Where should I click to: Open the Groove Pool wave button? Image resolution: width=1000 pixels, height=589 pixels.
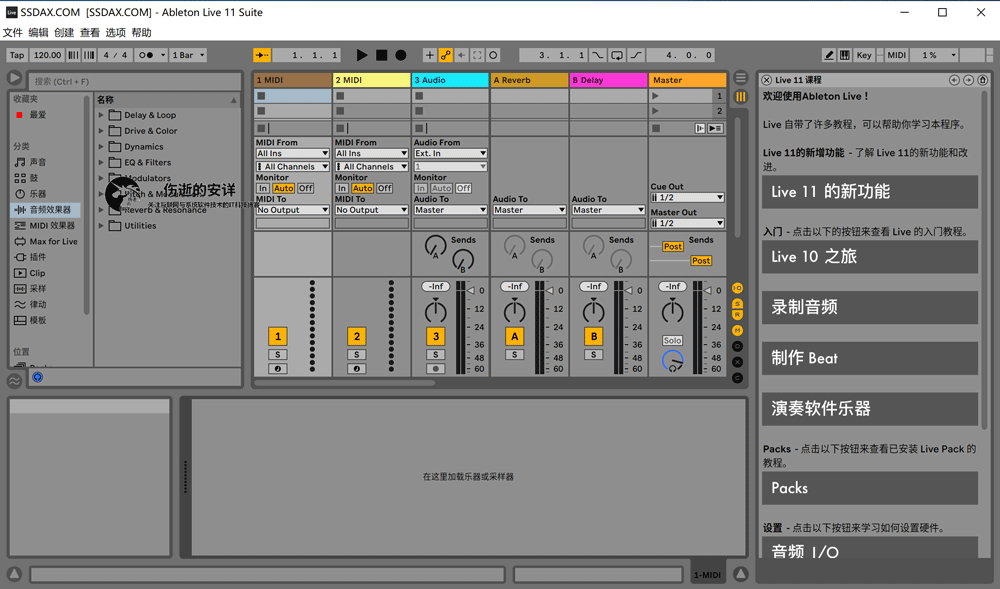[14, 381]
